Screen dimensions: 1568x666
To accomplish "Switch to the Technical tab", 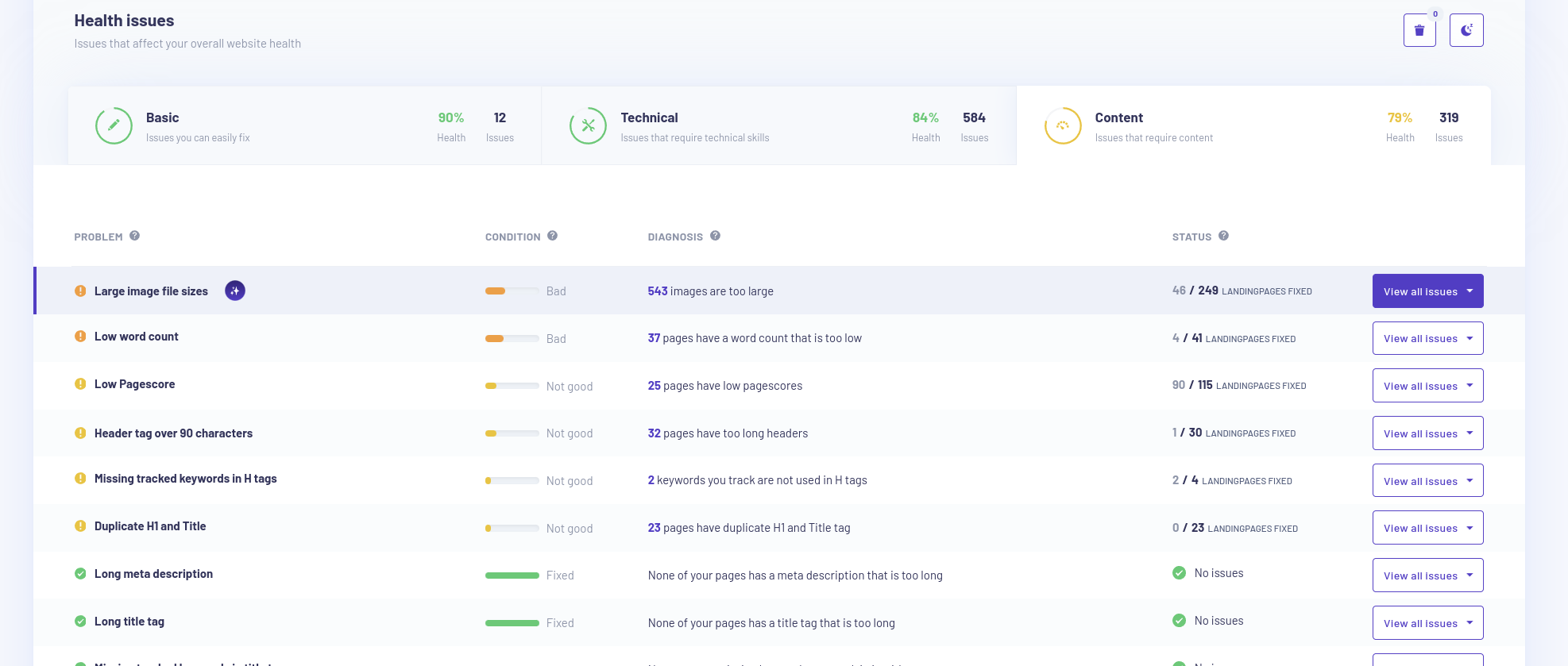I will [x=778, y=125].
